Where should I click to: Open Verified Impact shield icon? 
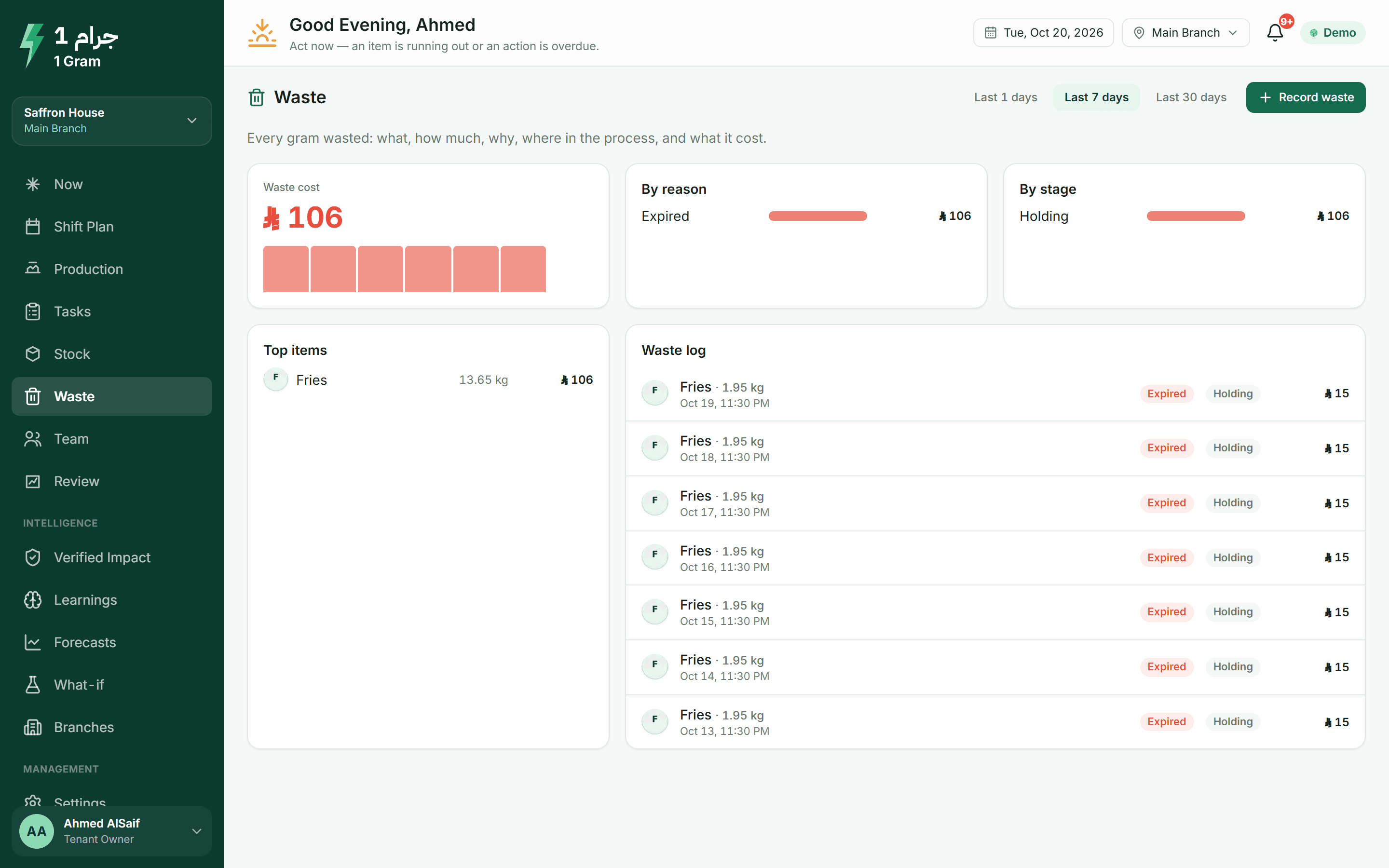click(33, 557)
